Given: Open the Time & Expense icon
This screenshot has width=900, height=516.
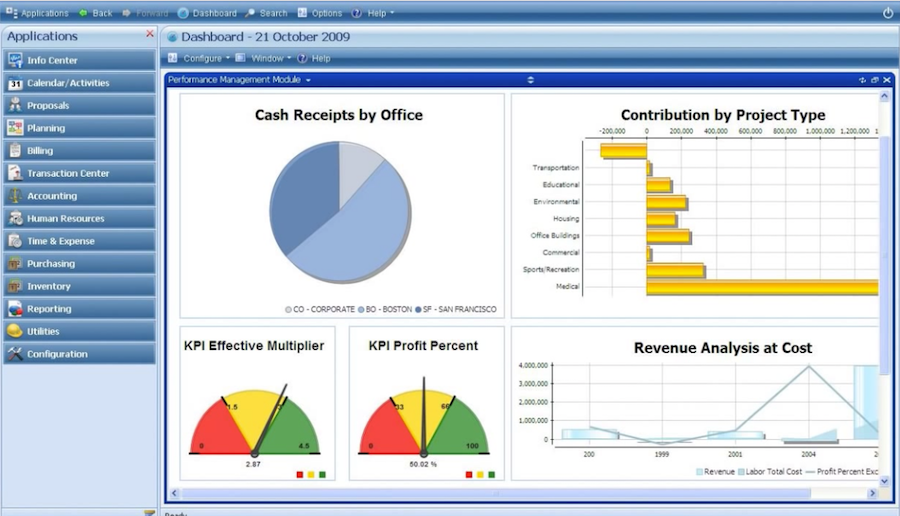Looking at the screenshot, I should pyautogui.click(x=15, y=240).
